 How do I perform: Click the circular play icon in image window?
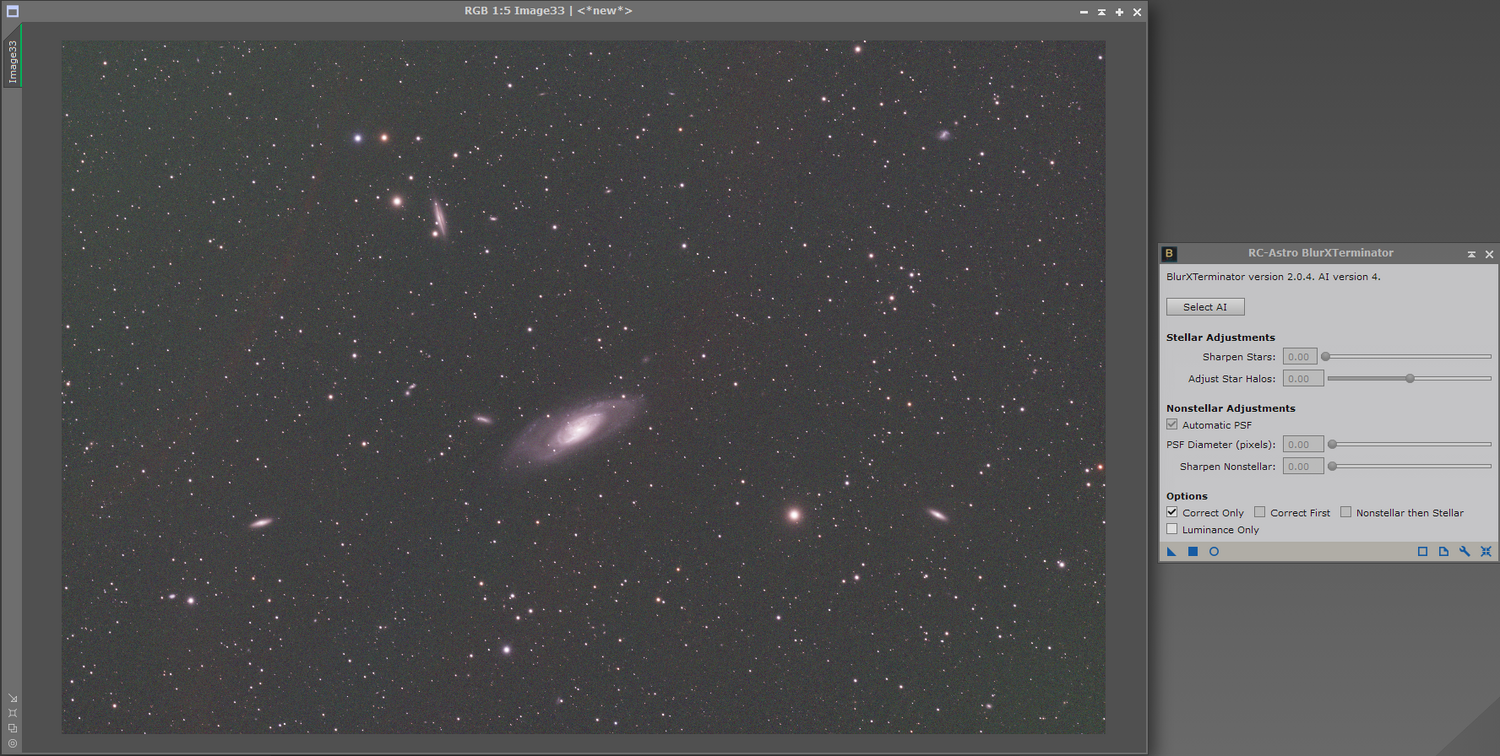[12, 743]
